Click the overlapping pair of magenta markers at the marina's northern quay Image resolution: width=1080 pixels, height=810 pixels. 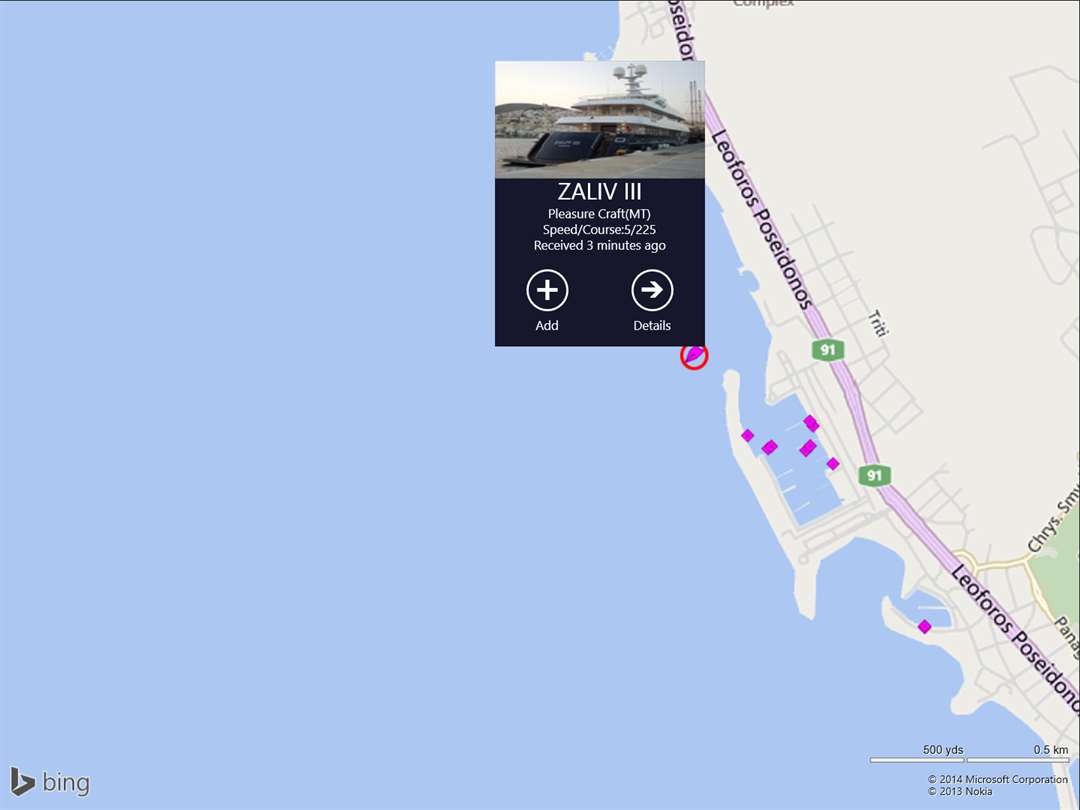point(811,423)
